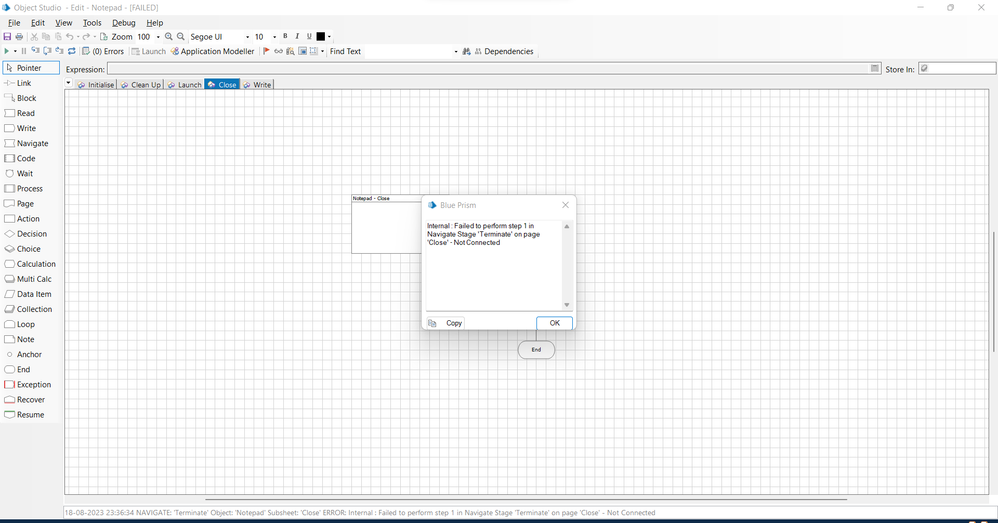998x523 pixels.
Task: Click the Step Out debug icon
Action: [59, 51]
